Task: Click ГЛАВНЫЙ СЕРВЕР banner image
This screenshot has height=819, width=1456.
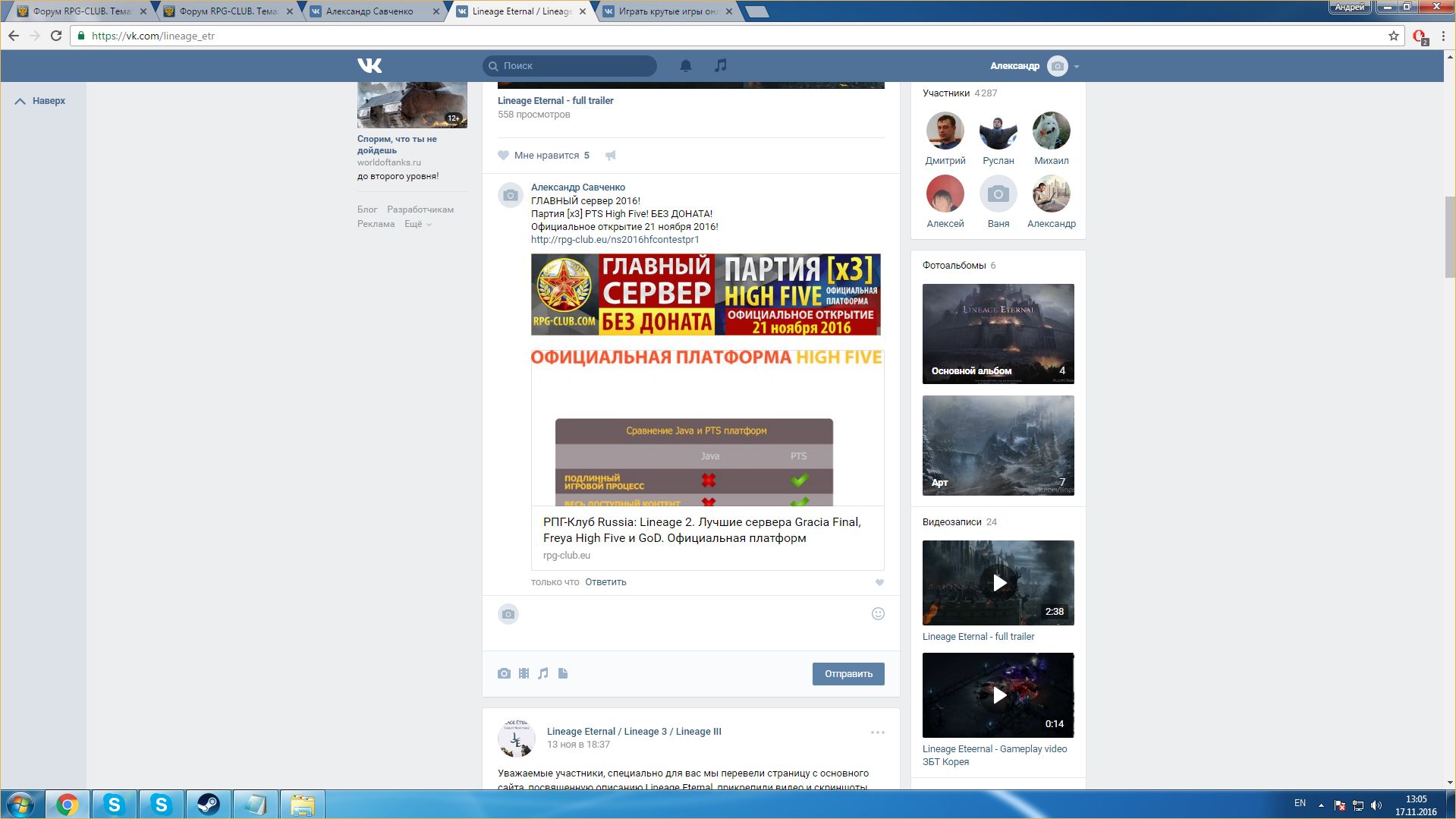Action: tap(706, 295)
